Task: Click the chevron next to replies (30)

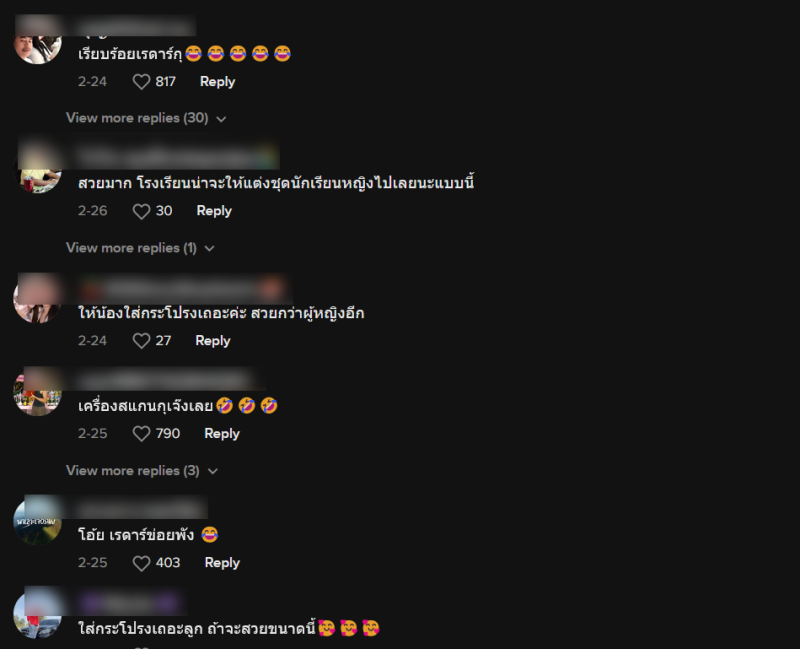Action: (x=221, y=119)
